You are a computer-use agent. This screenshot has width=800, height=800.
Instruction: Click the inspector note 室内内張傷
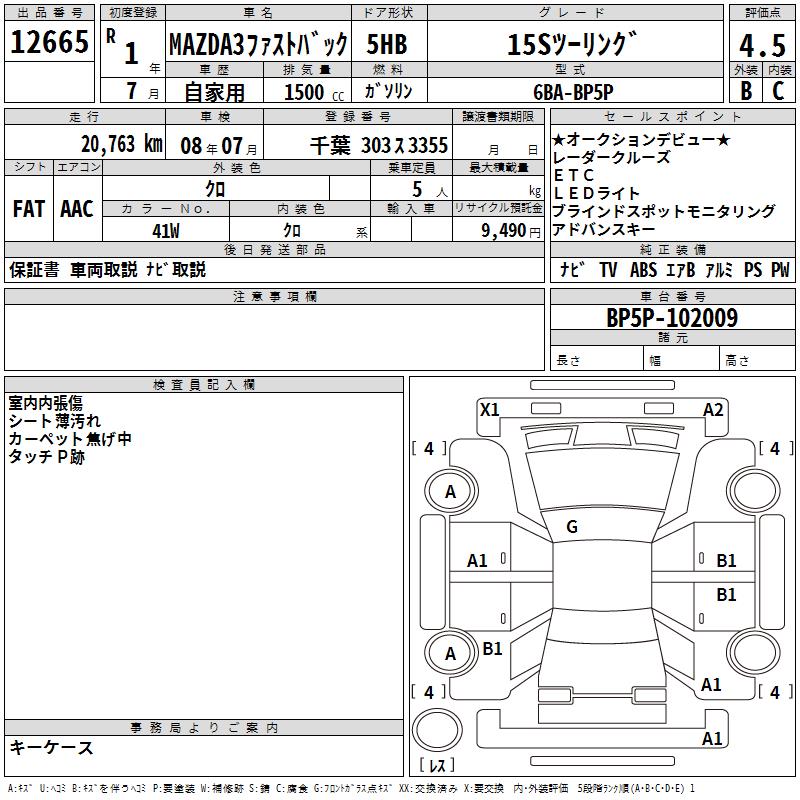(45, 403)
